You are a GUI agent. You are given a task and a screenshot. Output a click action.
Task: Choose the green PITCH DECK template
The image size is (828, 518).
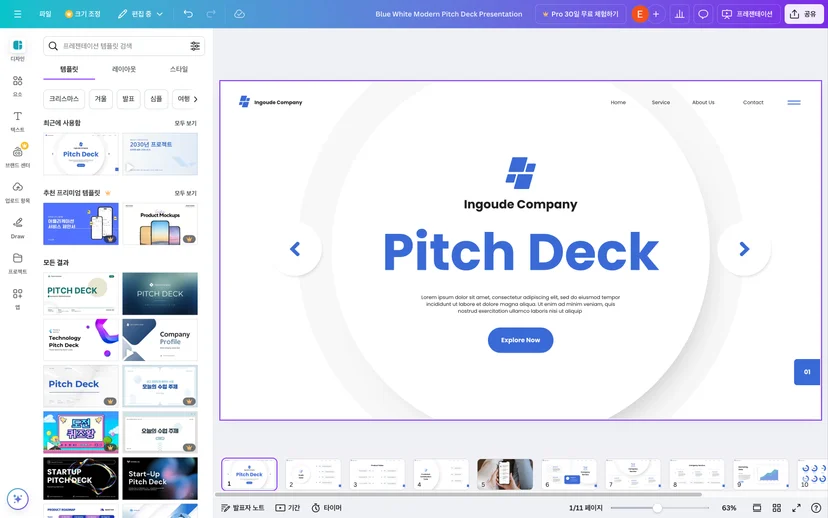pyautogui.click(x=81, y=294)
